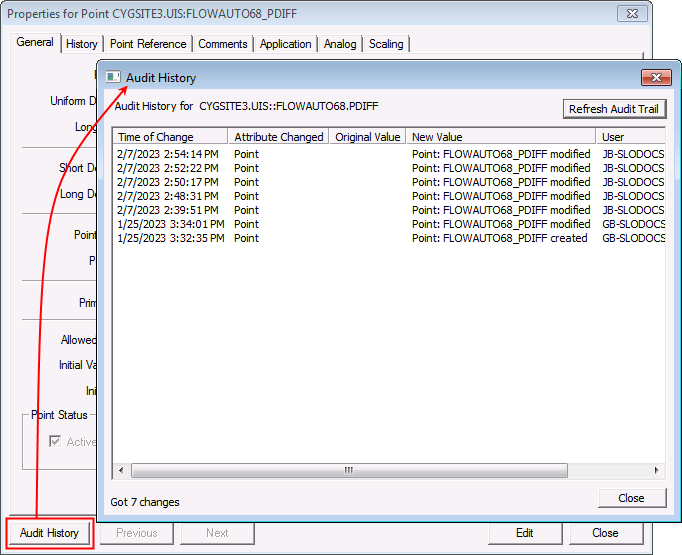
Task: Select the 2/7/2023 2:50:17 PM row
Action: click(x=389, y=182)
